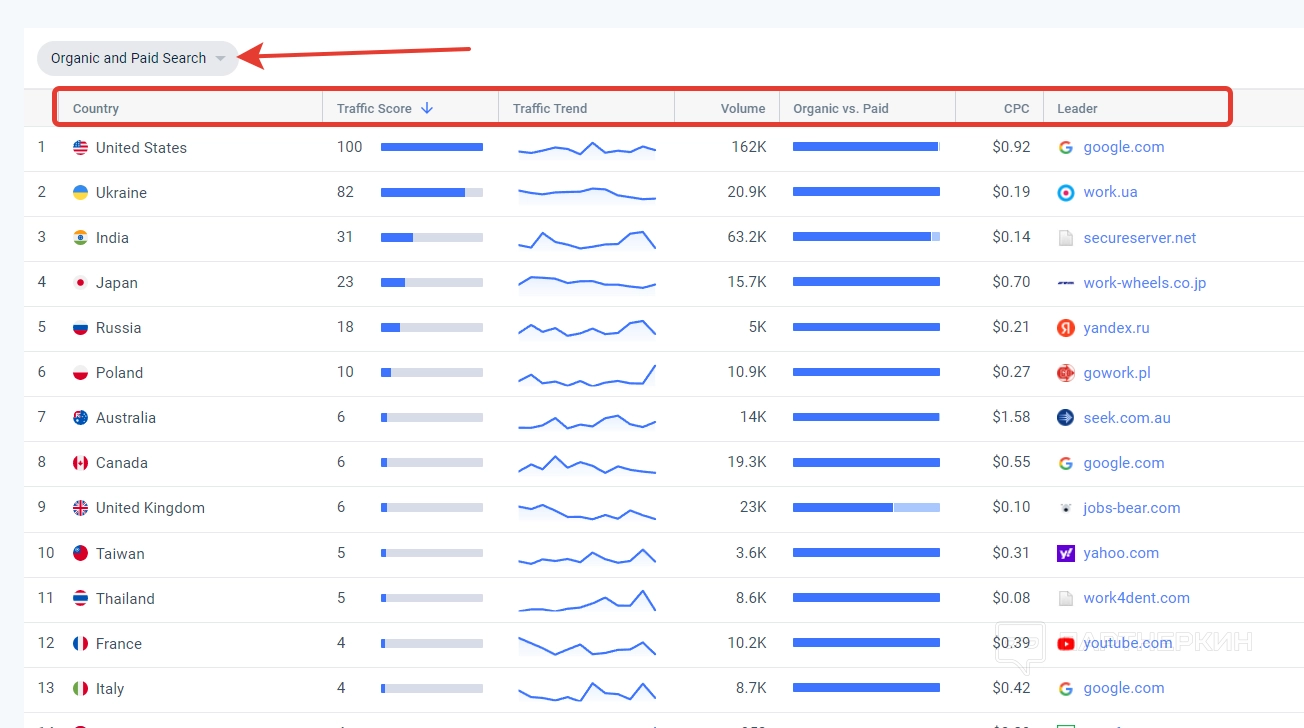Viewport: 1304px width, 728px height.
Task: Click the Organic vs. Paid column header
Action: 840,109
